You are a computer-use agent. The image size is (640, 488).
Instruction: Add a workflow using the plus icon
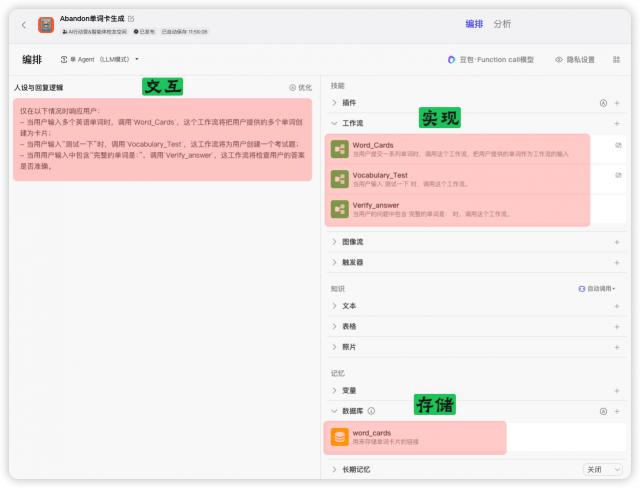click(x=616, y=123)
